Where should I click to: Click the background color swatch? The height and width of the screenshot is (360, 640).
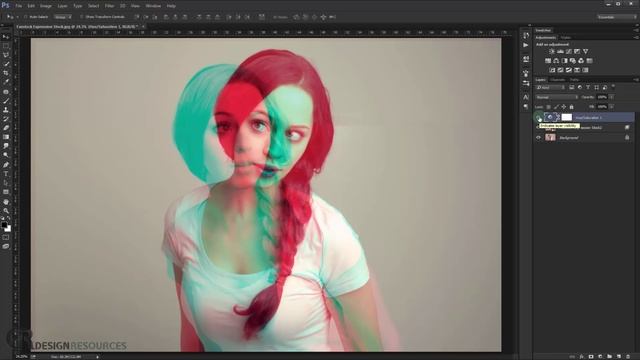coord(9,229)
